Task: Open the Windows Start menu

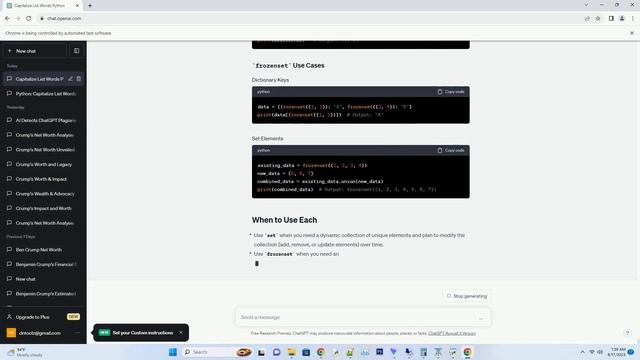Action: point(173,352)
